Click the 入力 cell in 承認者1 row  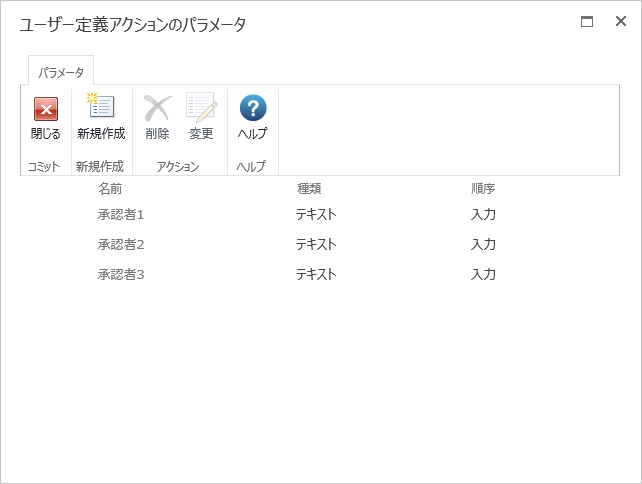tap(483, 214)
